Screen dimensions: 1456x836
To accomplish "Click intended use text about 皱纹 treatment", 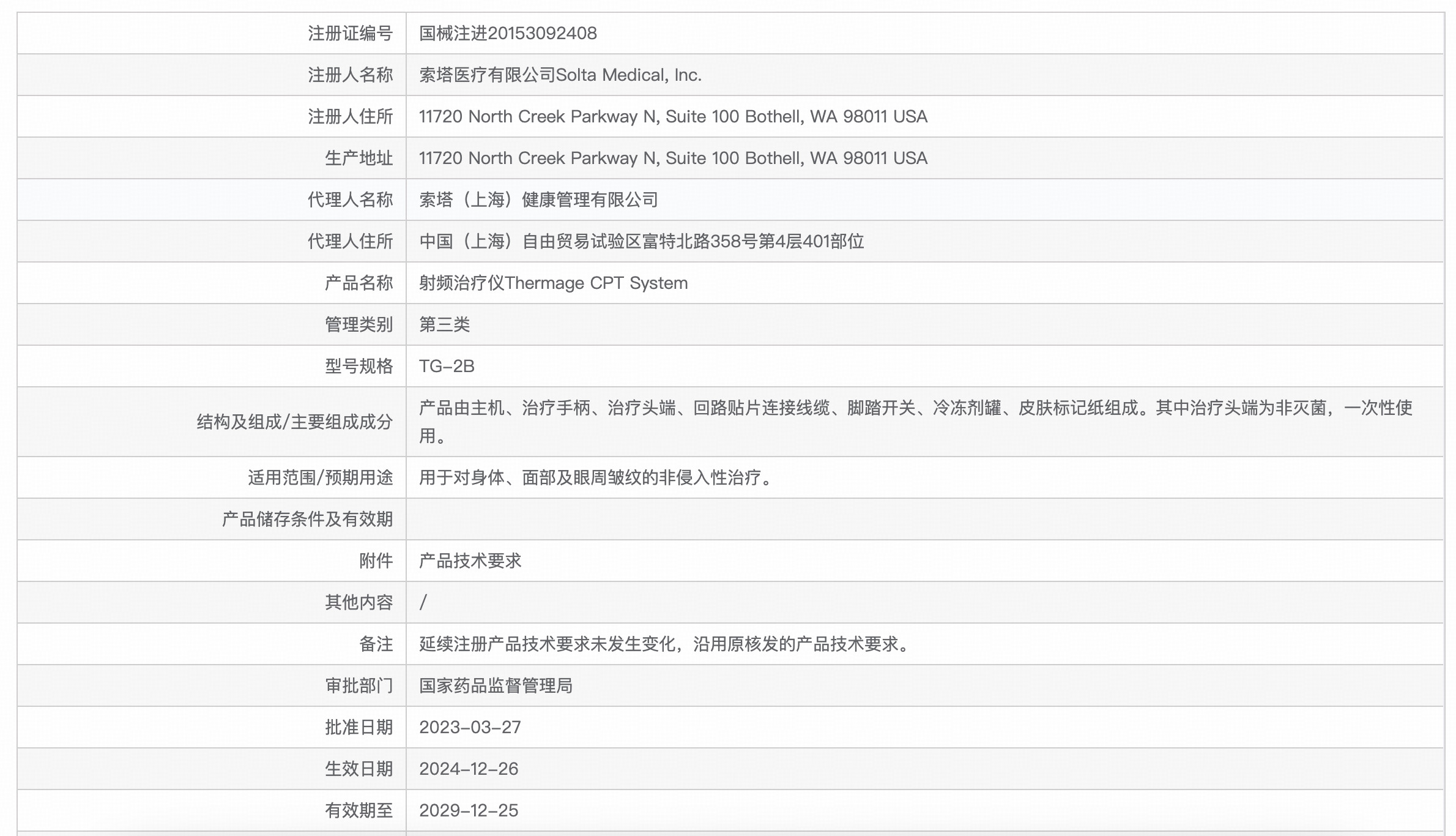I will pos(596,477).
